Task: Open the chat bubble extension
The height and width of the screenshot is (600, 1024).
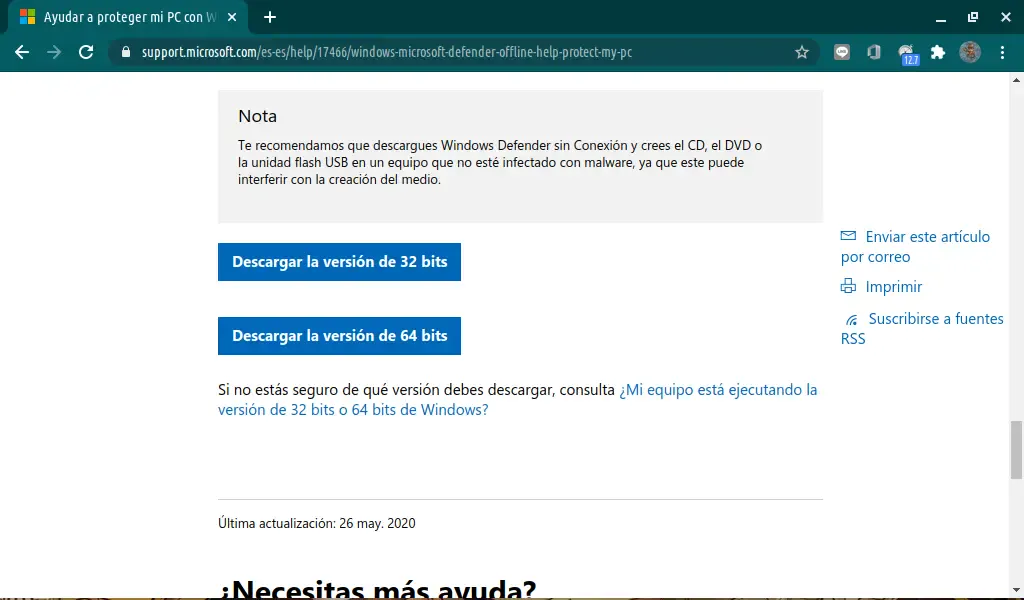Action: (842, 52)
